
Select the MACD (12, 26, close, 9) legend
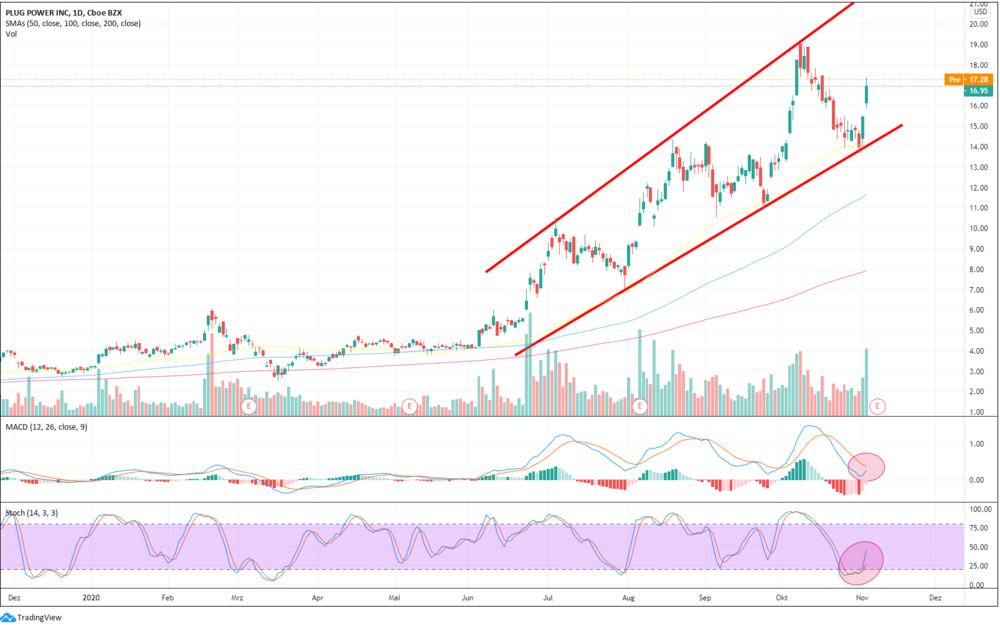47,427
